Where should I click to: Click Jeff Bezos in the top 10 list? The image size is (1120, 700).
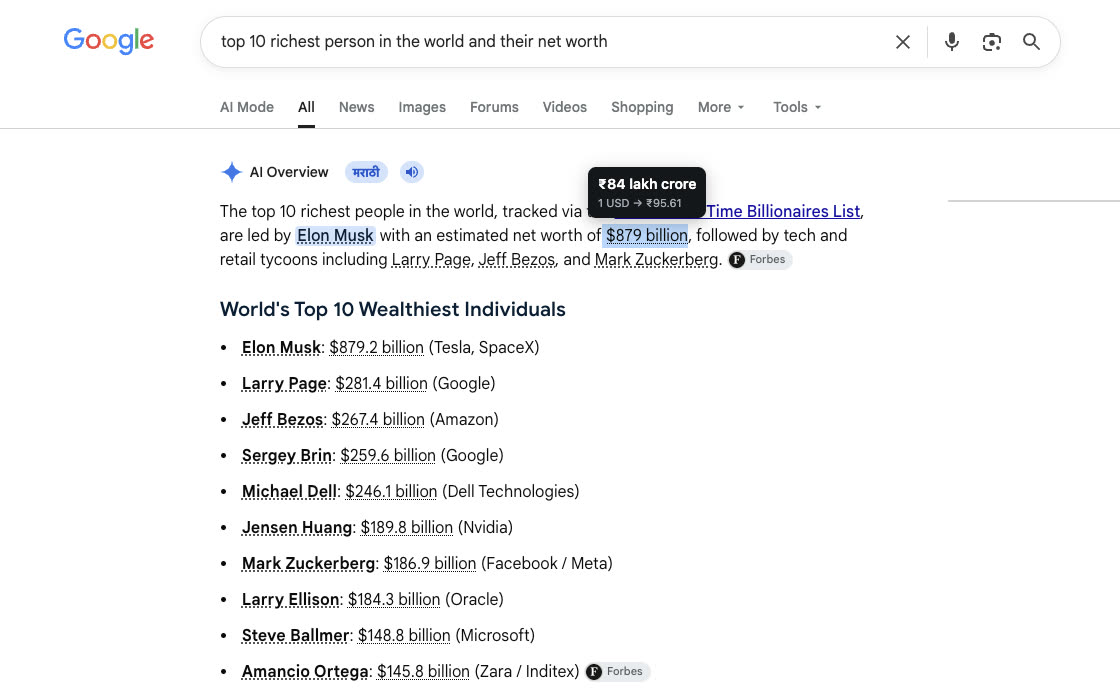pos(282,419)
